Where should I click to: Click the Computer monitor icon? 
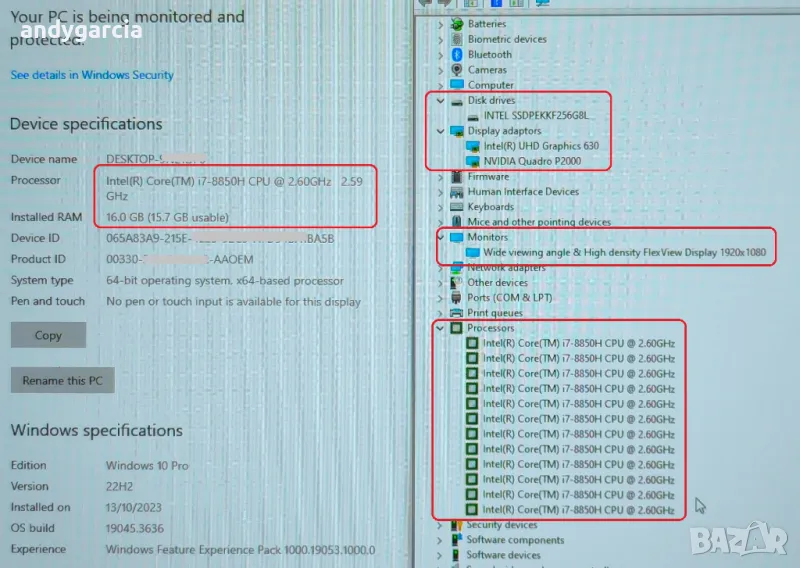(x=457, y=84)
